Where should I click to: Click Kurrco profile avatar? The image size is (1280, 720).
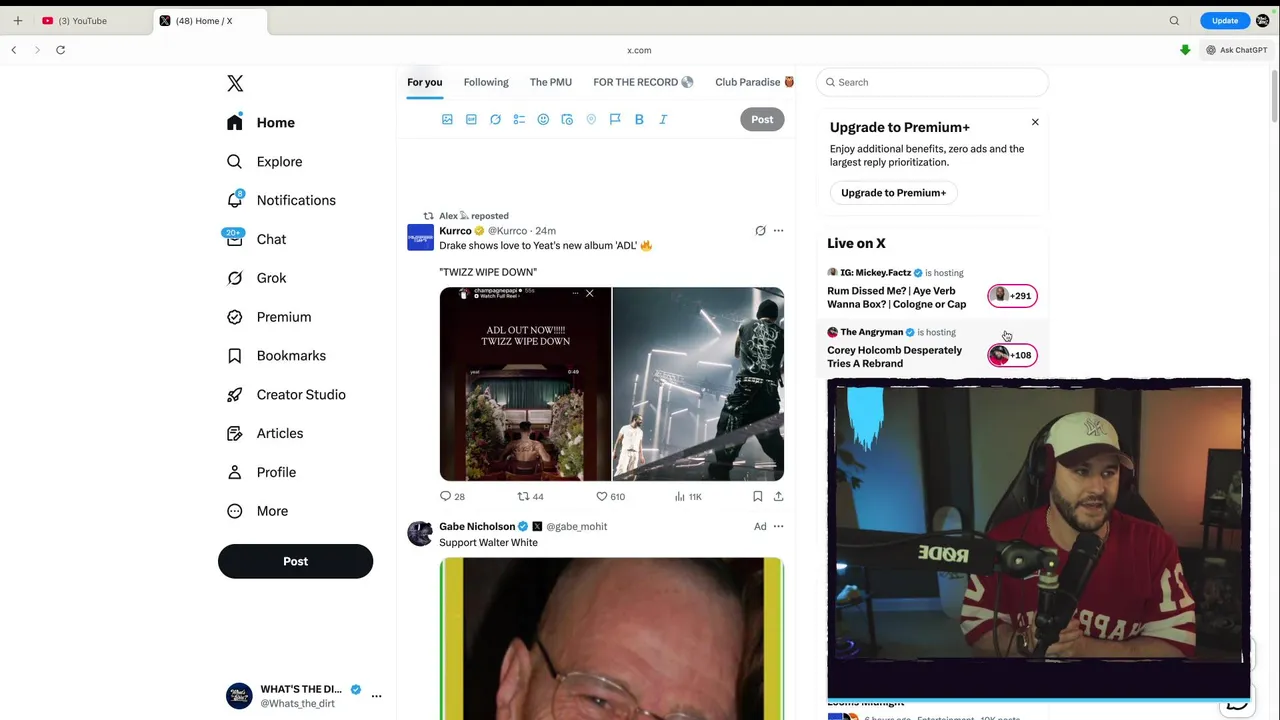point(420,238)
